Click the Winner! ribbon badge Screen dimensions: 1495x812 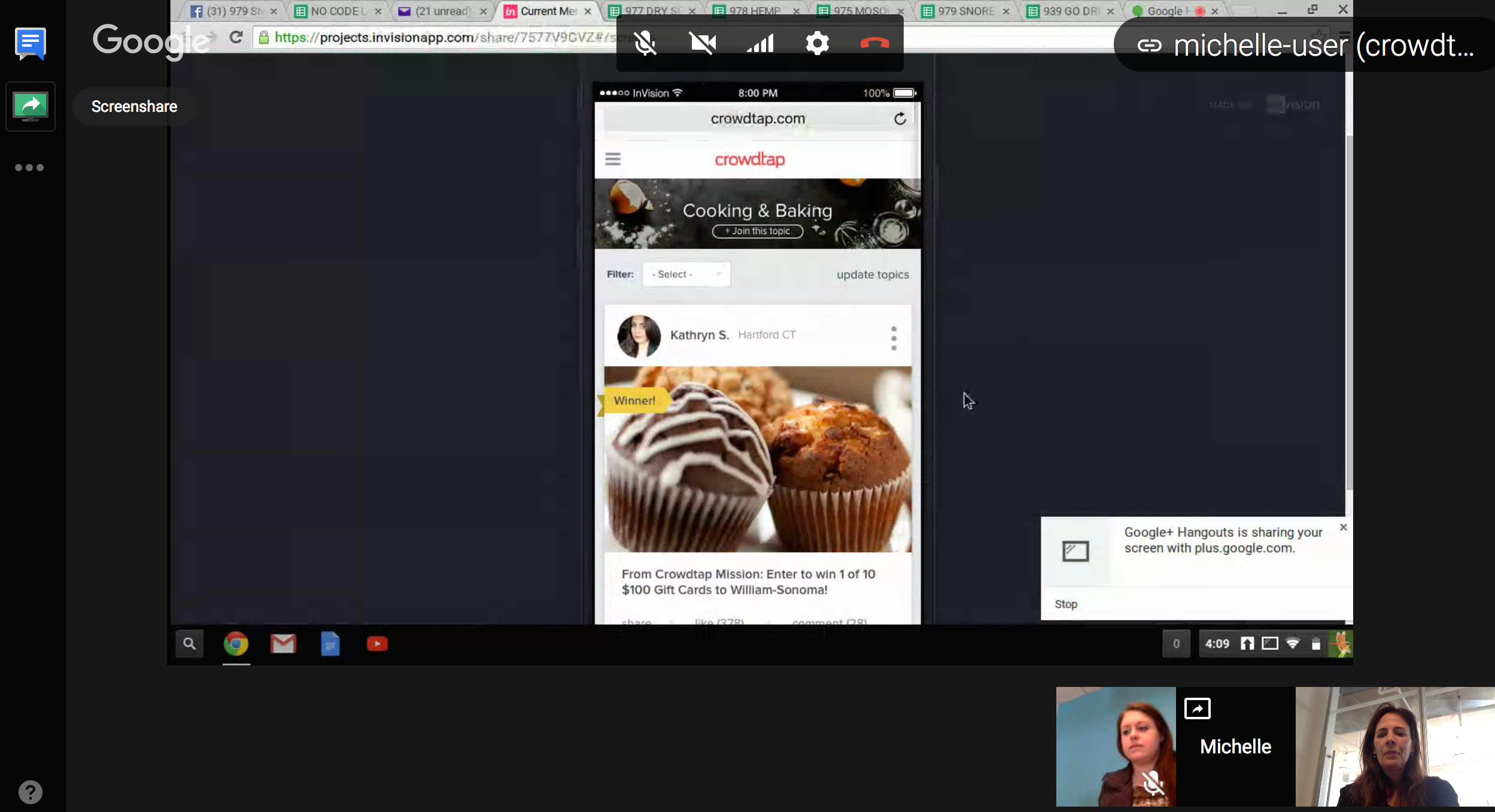(x=634, y=400)
